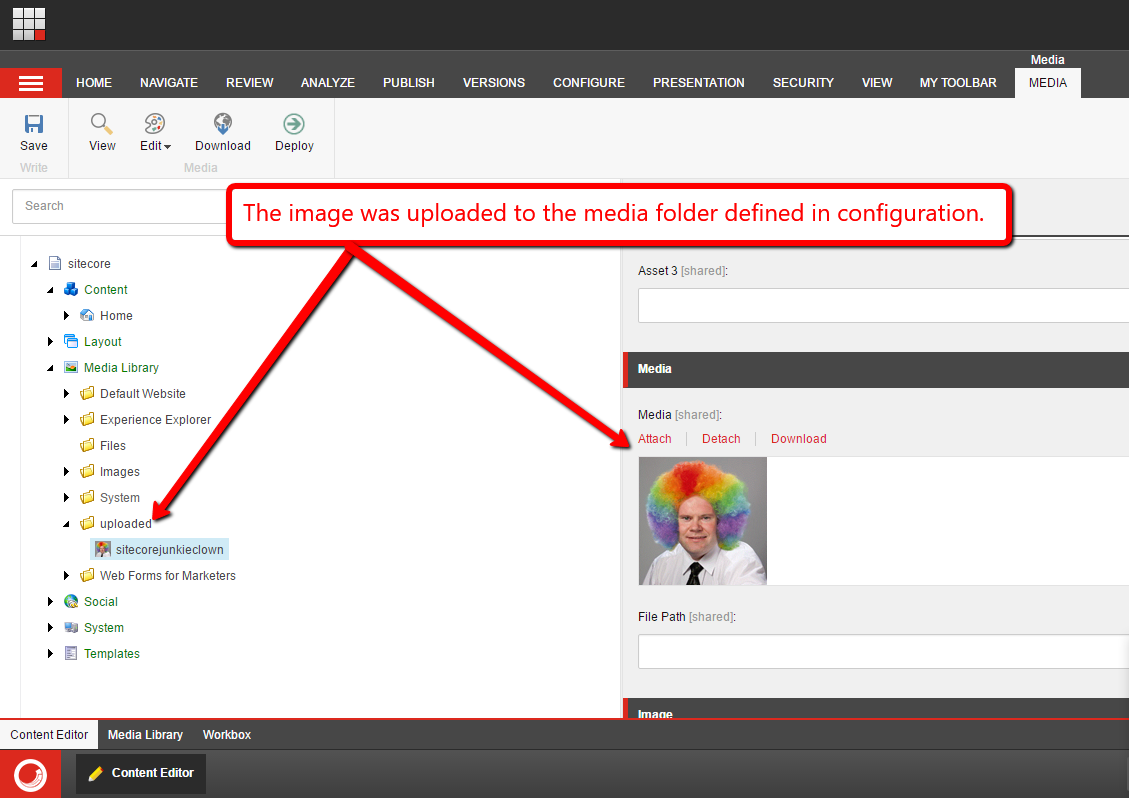Screen dimensions: 1129x798
Task: Open the PRESENTATION ribbon tab
Action: point(698,83)
